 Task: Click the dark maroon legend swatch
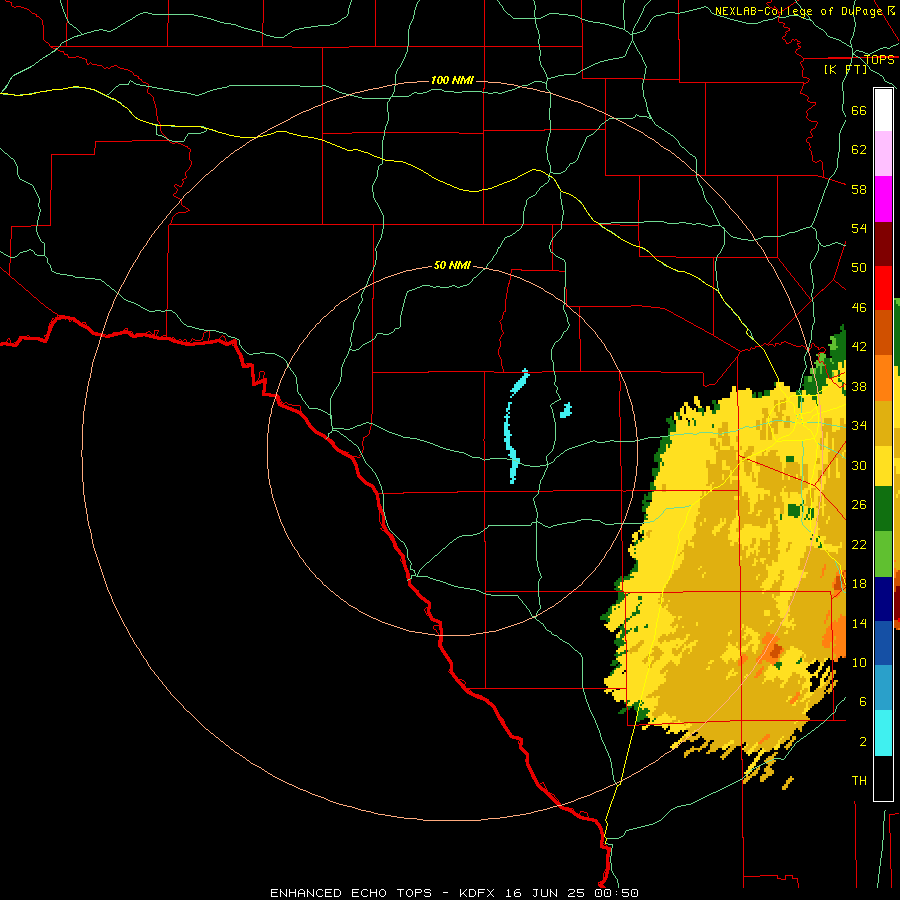pyautogui.click(x=883, y=245)
